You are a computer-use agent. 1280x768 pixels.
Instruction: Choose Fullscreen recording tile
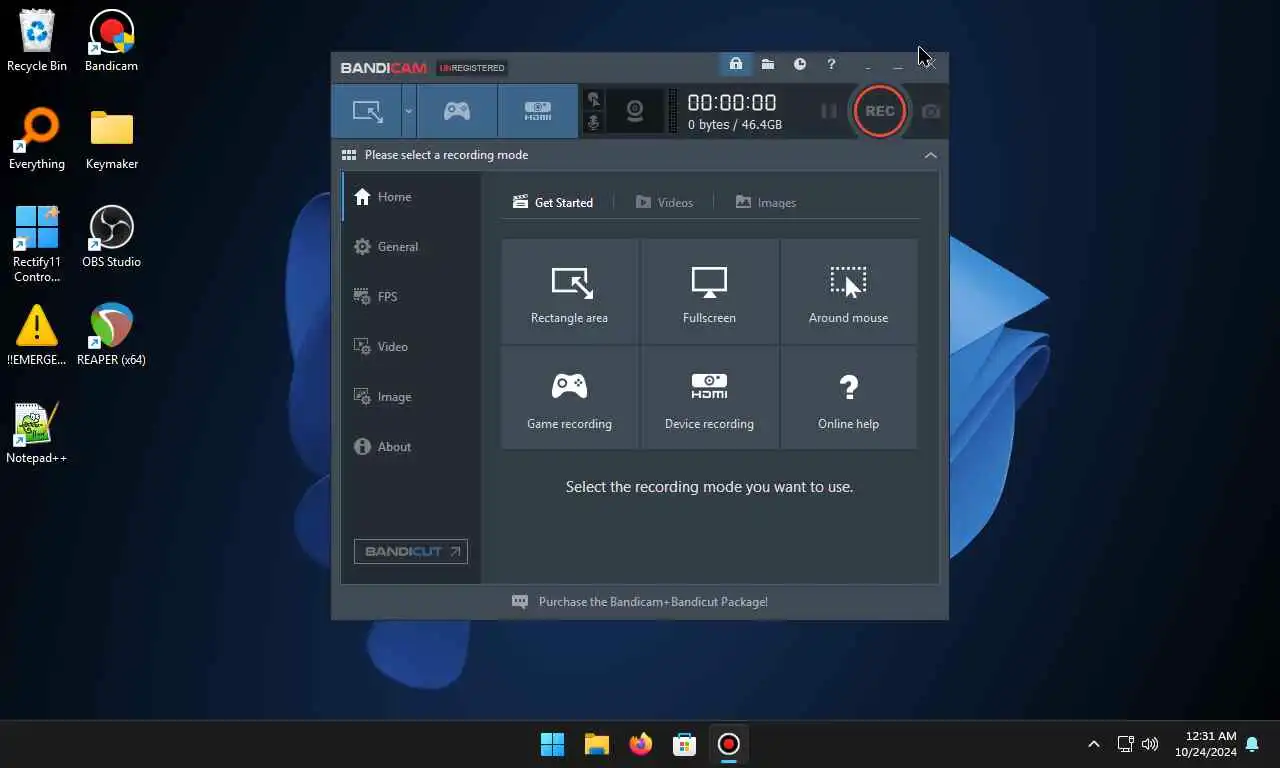point(709,291)
